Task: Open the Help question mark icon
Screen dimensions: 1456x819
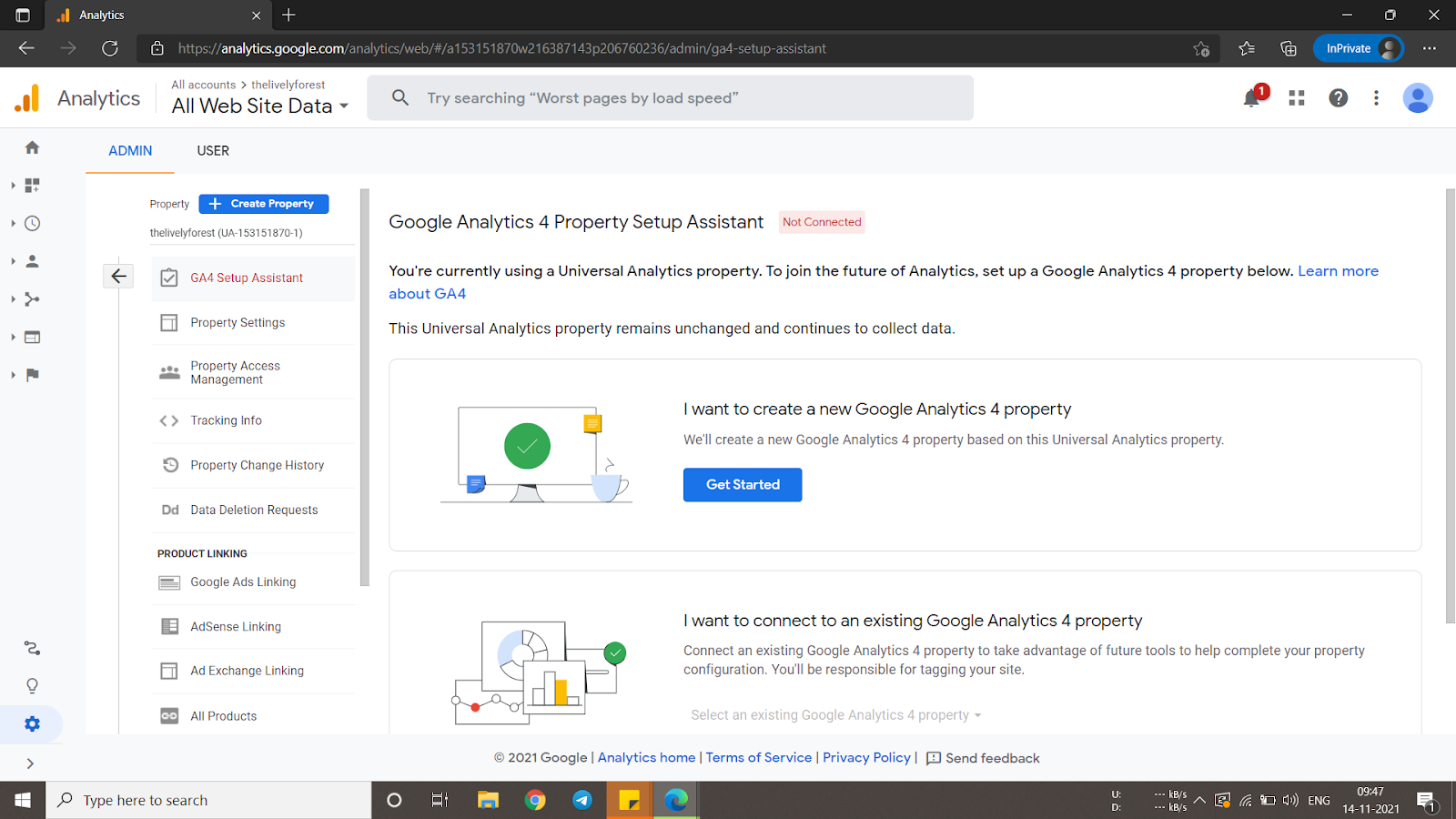Action: 1338,97
